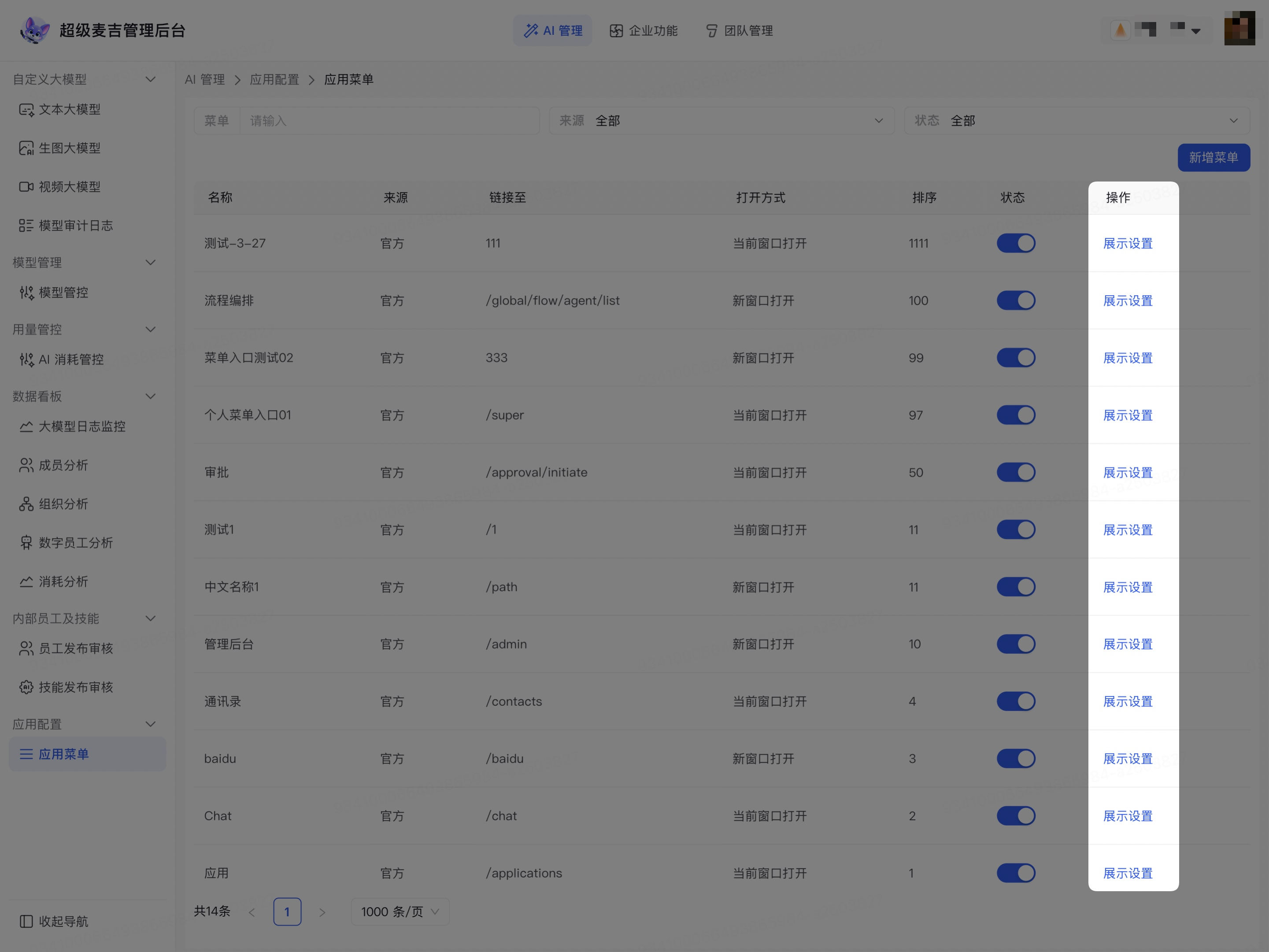Click 展示设置 for 个人菜单入口01
The height and width of the screenshot is (952, 1269).
pyautogui.click(x=1128, y=415)
